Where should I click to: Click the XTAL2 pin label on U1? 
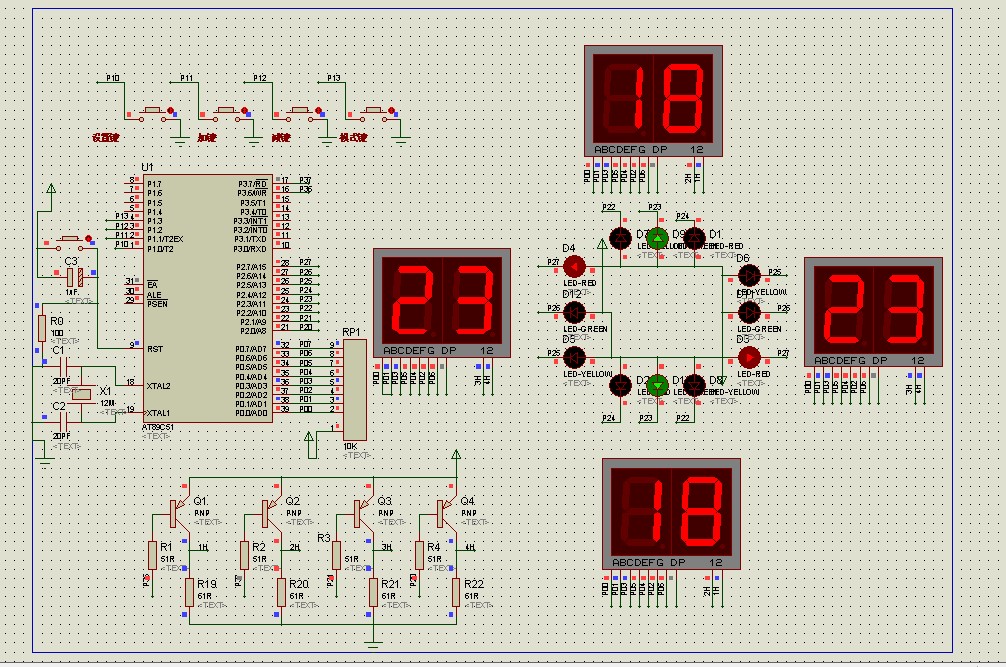click(158, 386)
